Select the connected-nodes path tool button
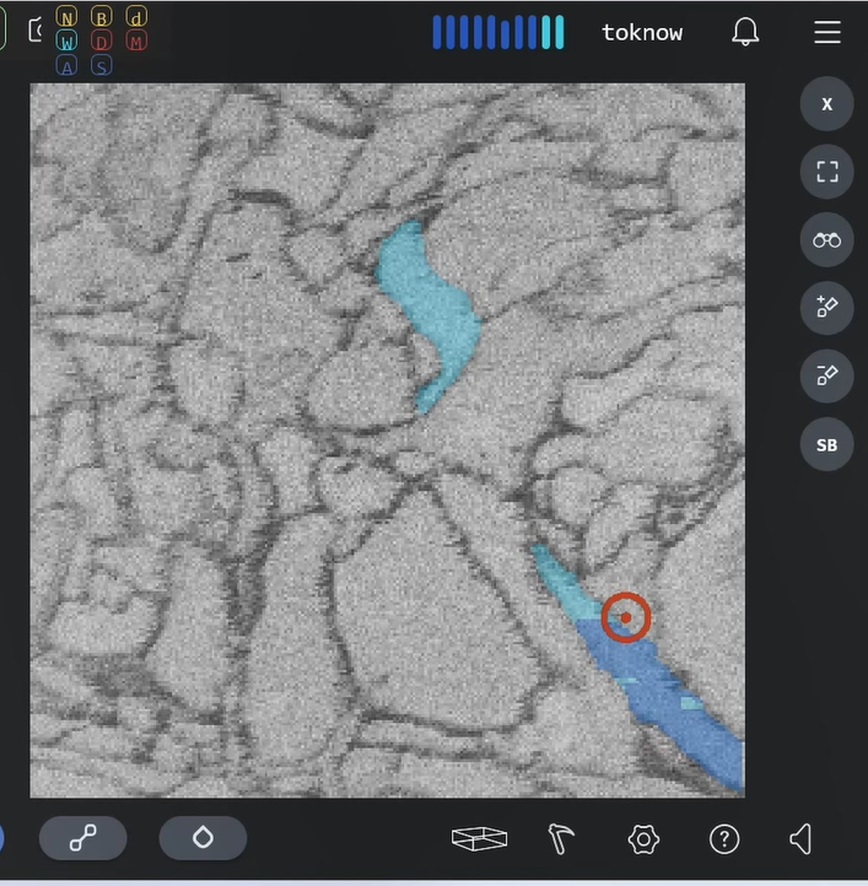The height and width of the screenshot is (886, 868). 83,838
